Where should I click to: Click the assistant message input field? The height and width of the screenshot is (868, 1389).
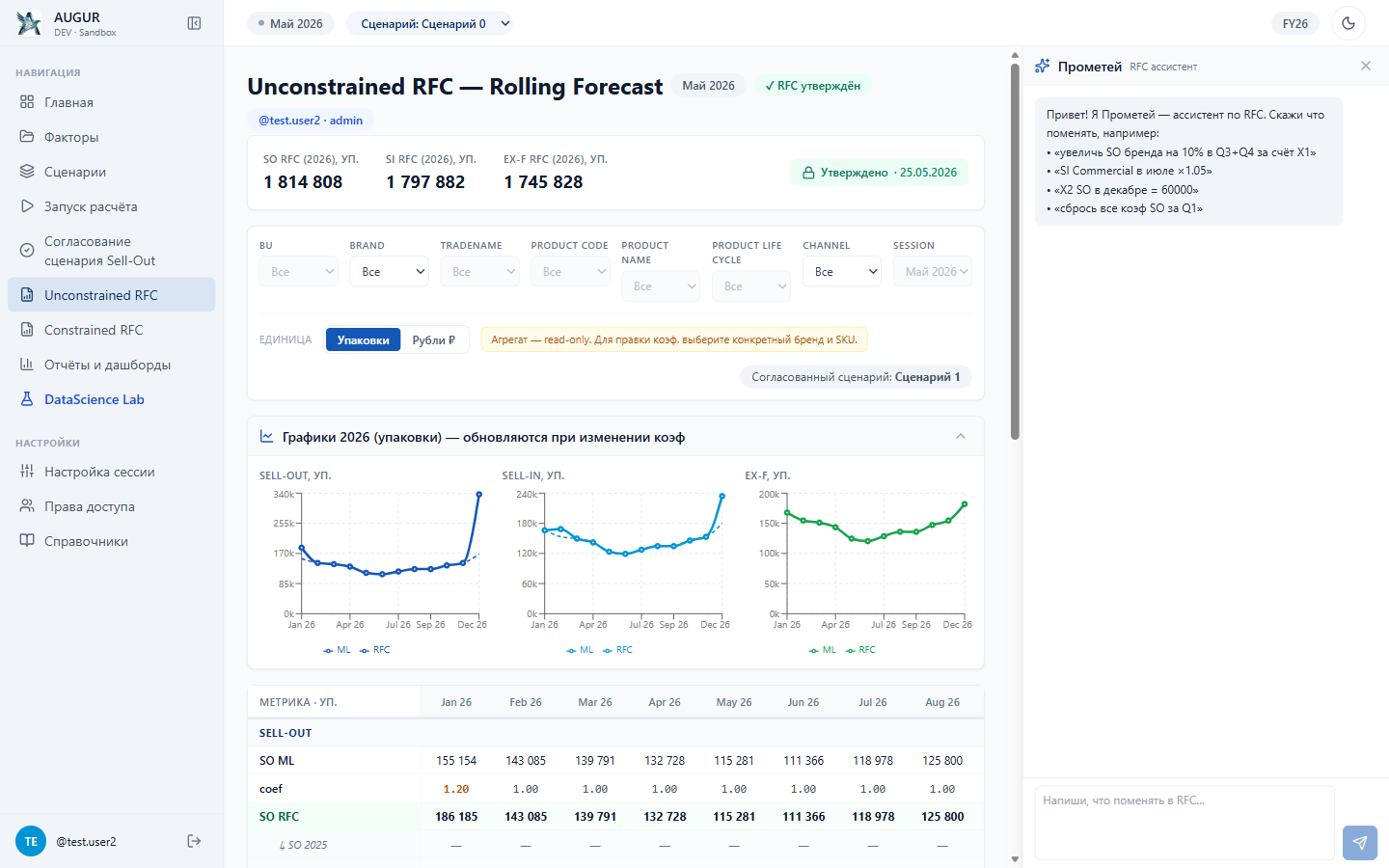pos(1185,823)
